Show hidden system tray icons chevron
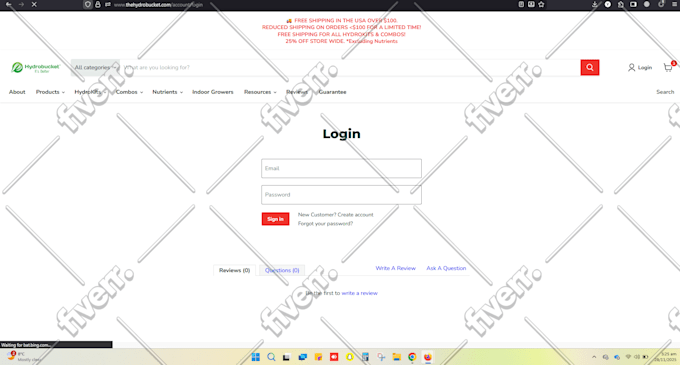The height and width of the screenshot is (365, 680). coord(594,357)
